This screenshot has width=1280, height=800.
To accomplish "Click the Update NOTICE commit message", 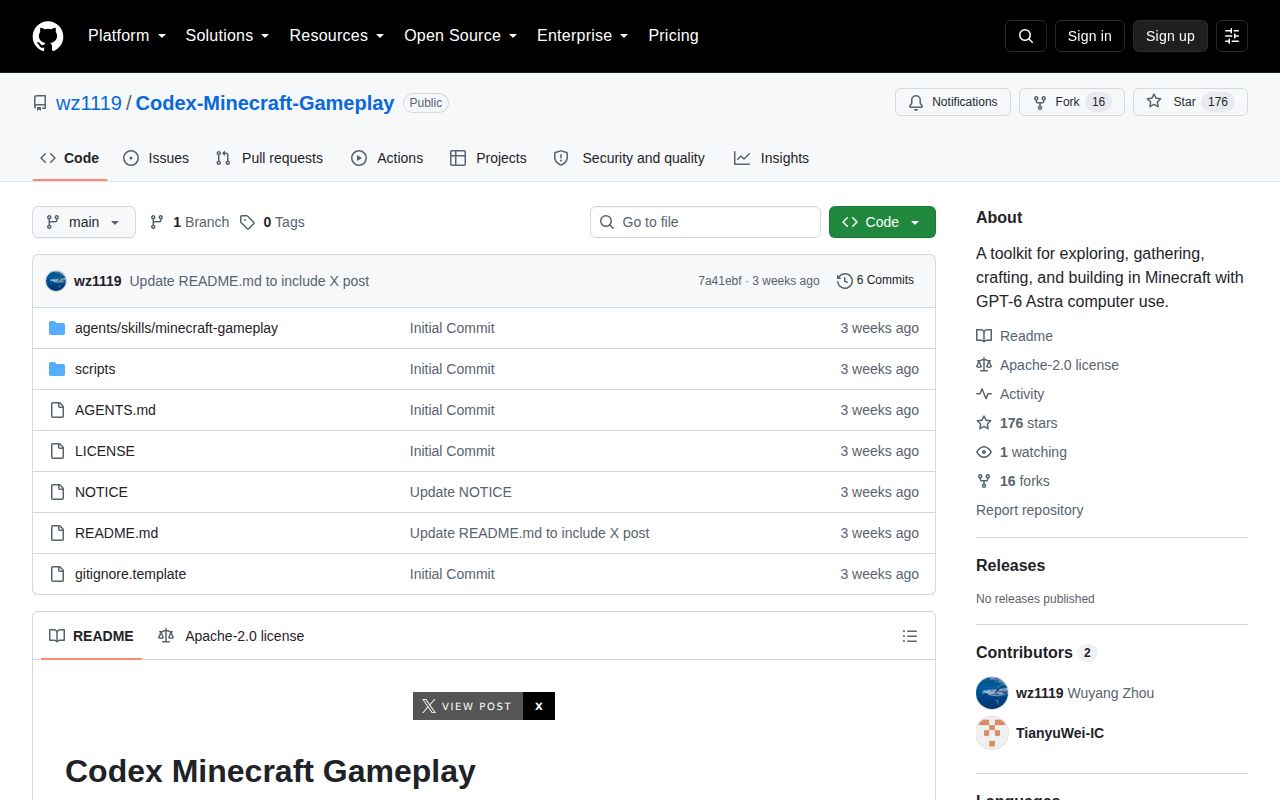I will pos(461,492).
